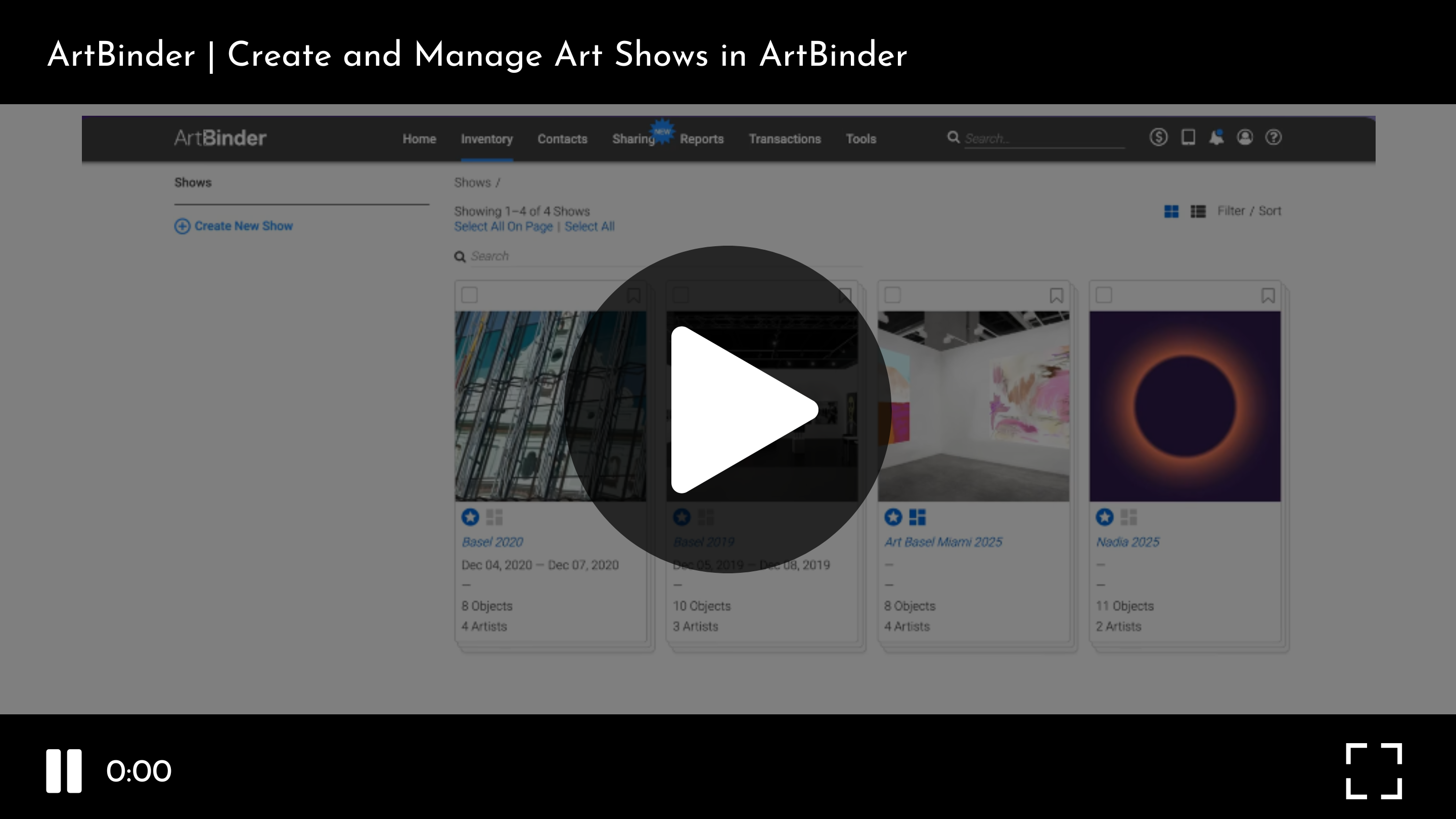
Task: Switch to grid view icon
Action: coord(1171,211)
